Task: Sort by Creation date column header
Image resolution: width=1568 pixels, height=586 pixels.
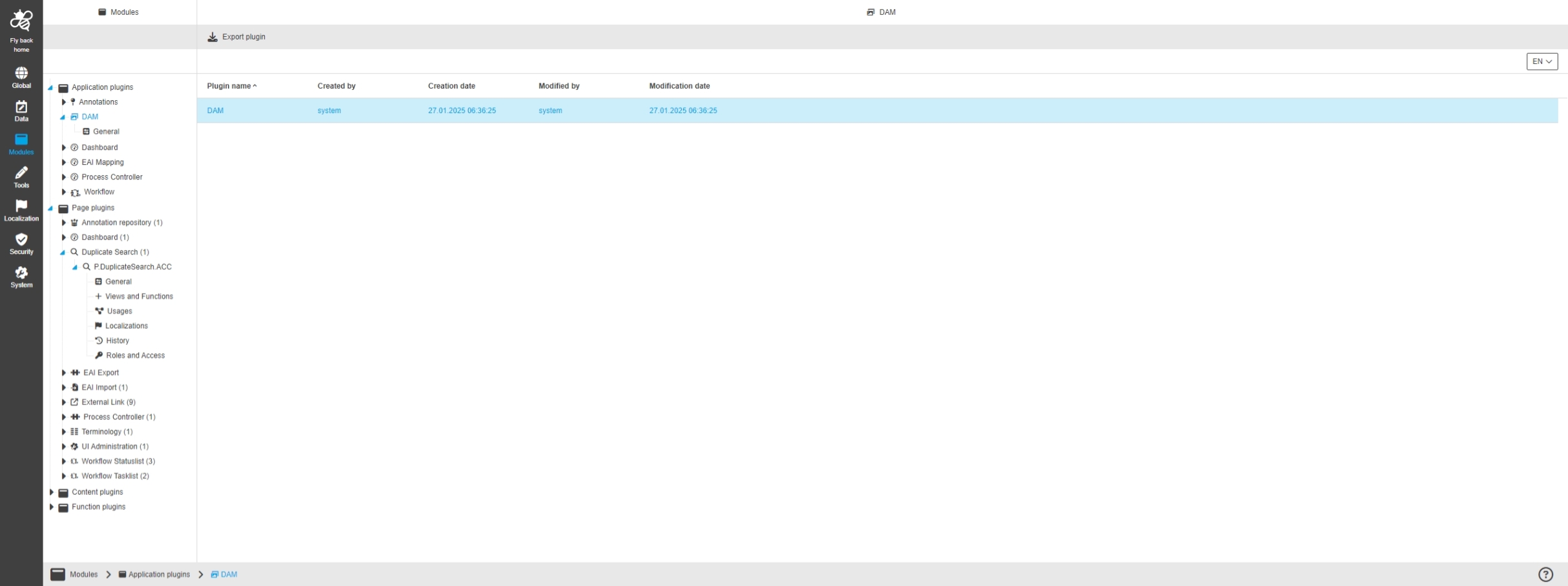Action: coord(451,86)
